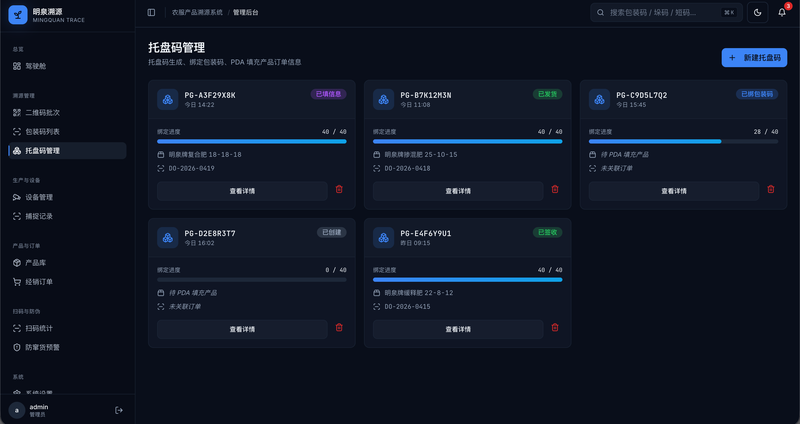800x424 pixels.
Task: Click the binding progress bar of PG-A3F29X8K
Action: (x=252, y=141)
